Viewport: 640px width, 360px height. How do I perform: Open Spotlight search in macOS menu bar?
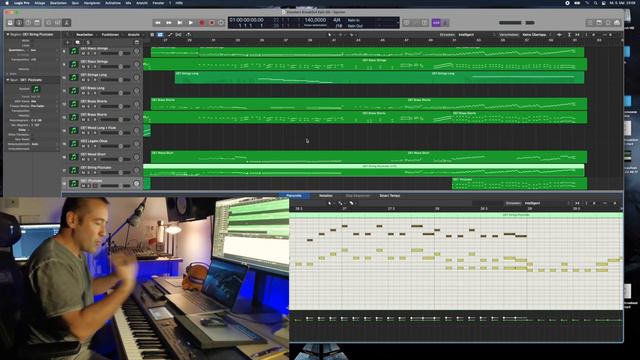[x=596, y=3]
